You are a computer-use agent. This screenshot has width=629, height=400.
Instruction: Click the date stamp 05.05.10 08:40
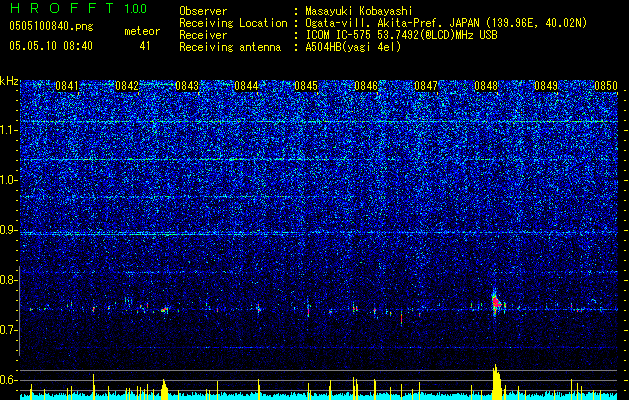click(x=51, y=46)
